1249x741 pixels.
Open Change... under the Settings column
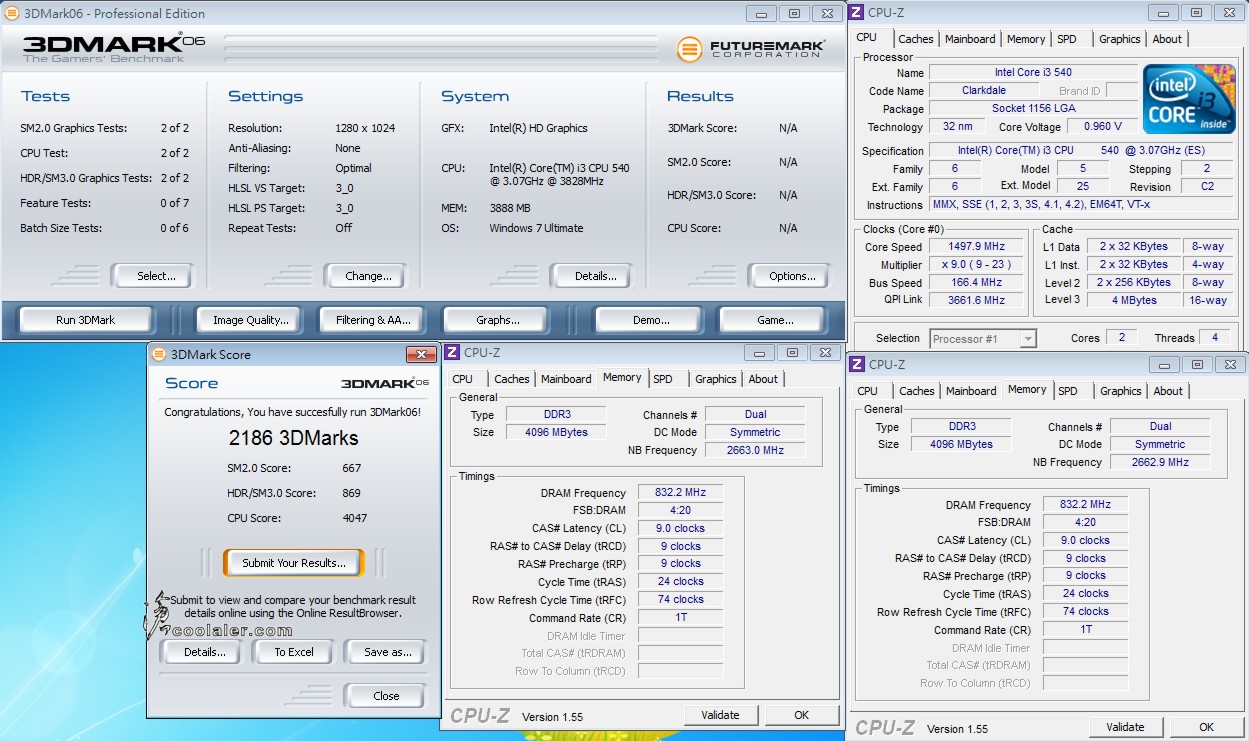coord(364,276)
